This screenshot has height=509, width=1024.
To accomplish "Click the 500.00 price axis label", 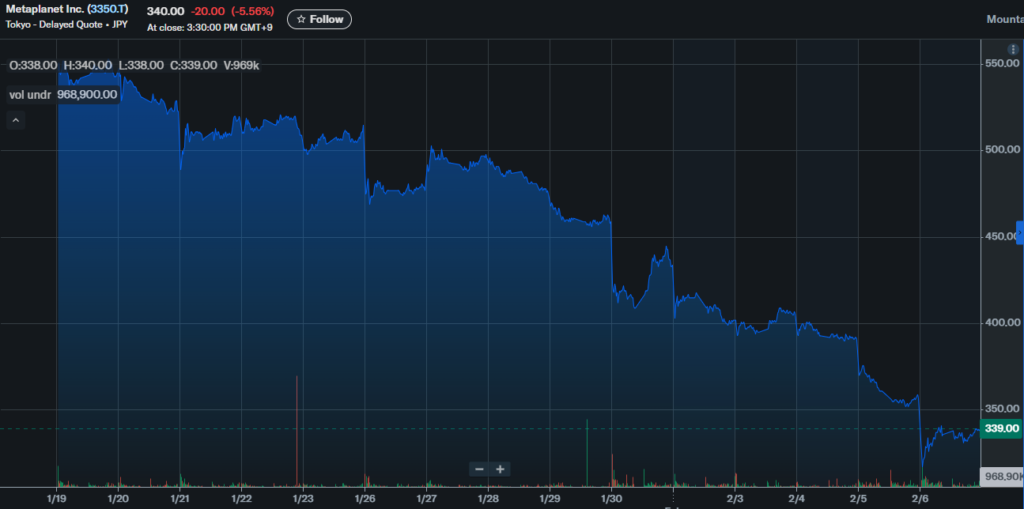I will tap(1000, 150).
